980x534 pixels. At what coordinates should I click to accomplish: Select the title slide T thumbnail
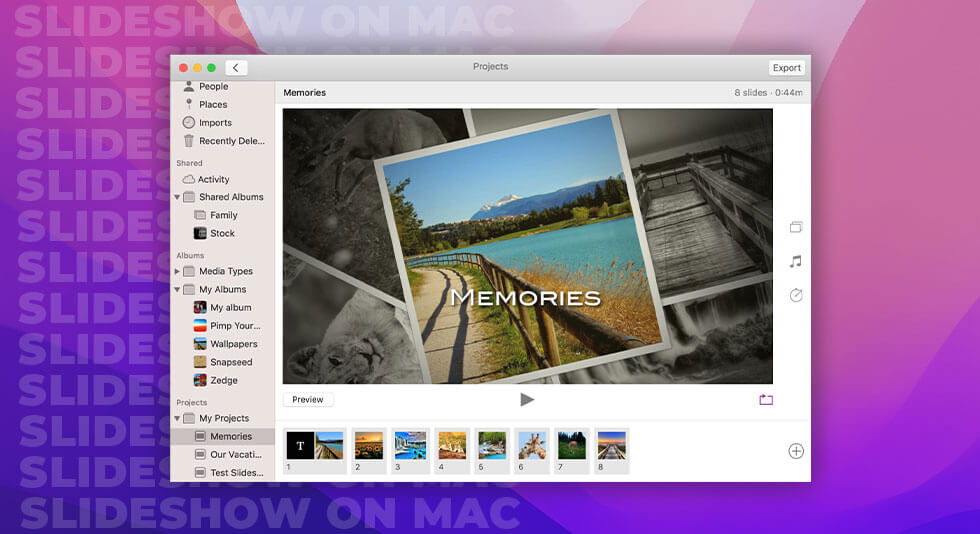click(x=300, y=446)
